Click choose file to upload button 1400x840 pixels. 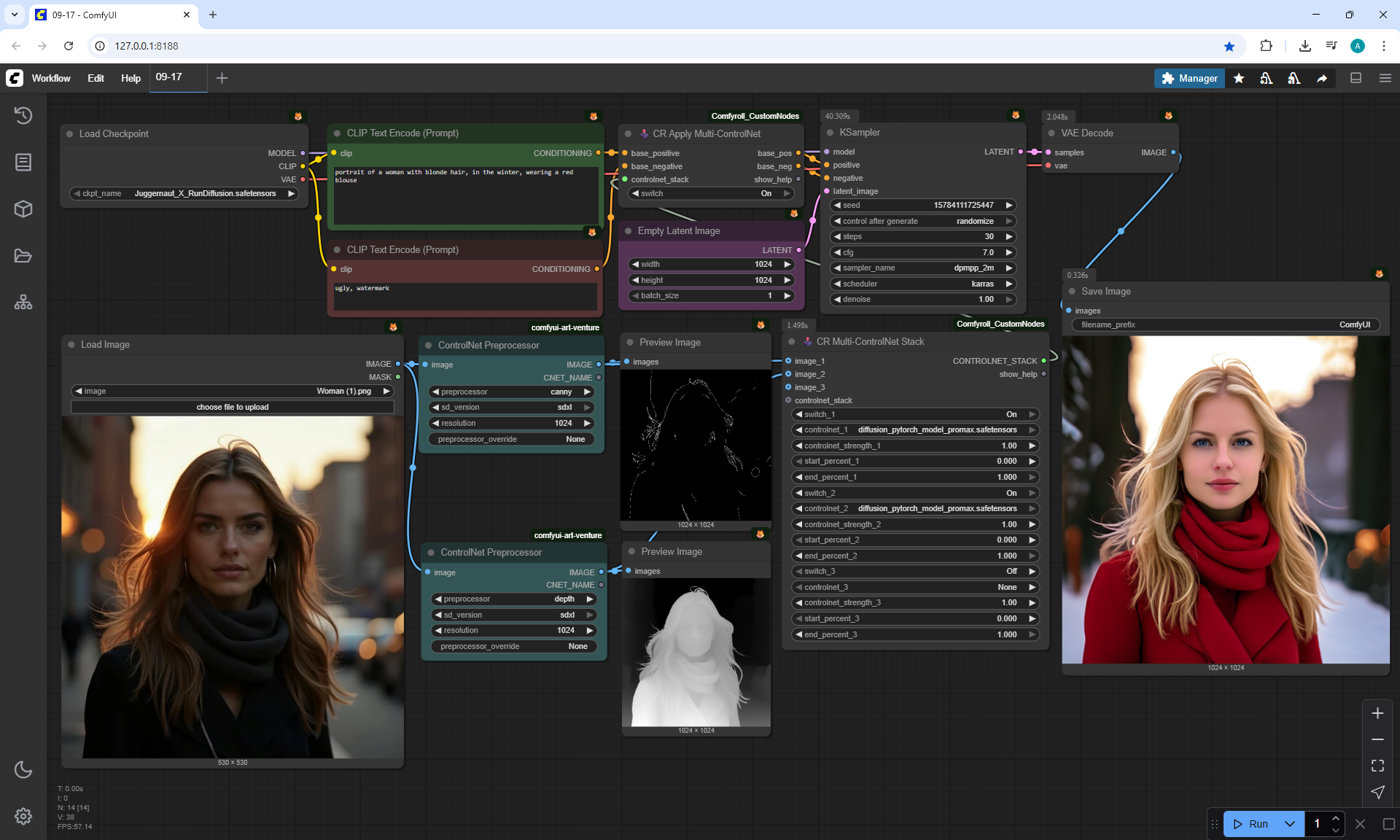(233, 407)
